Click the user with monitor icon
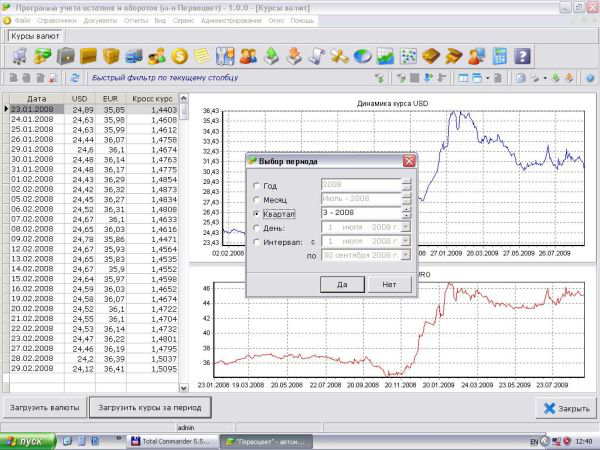Image resolution: width=600 pixels, height=450 pixels. point(477,56)
